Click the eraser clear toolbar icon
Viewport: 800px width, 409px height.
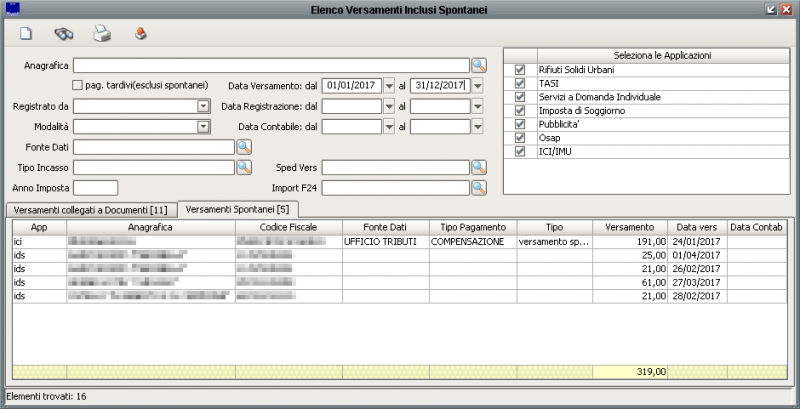pyautogui.click(x=141, y=34)
